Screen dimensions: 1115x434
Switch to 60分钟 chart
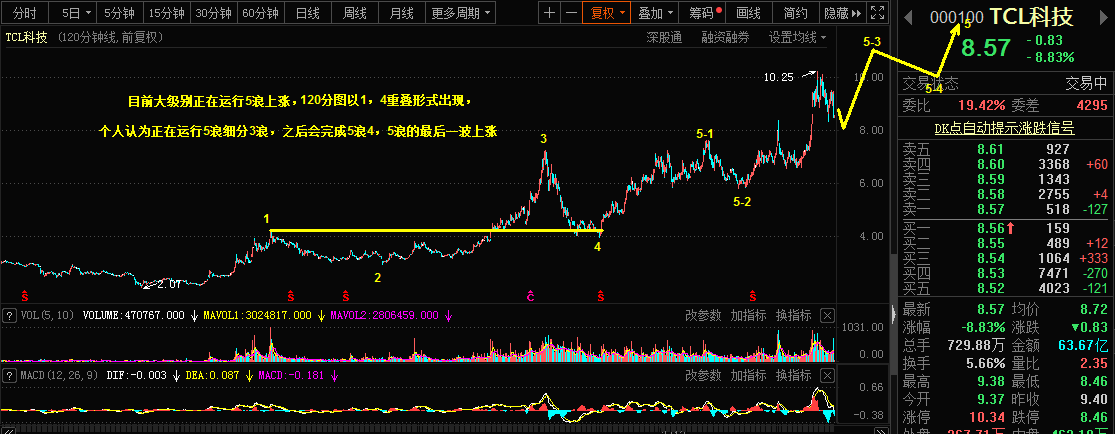(x=260, y=12)
